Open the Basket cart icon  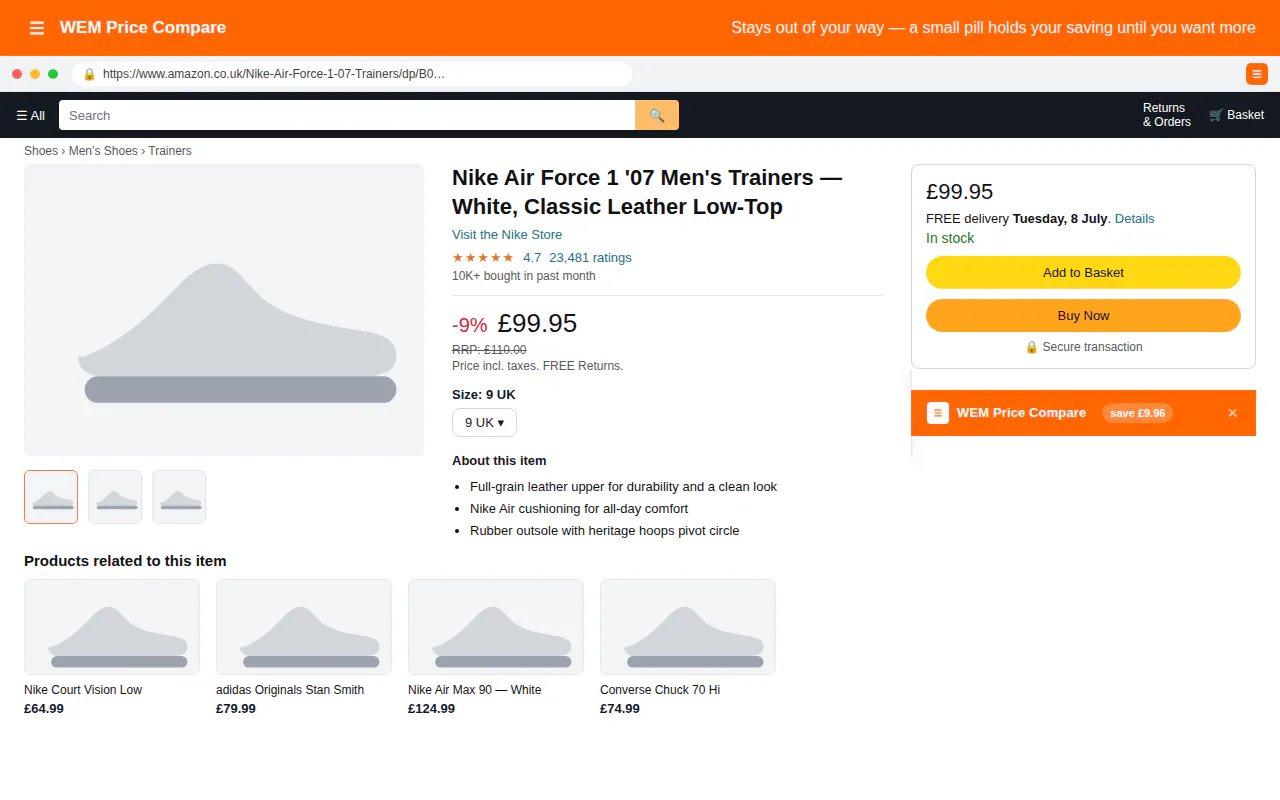pyautogui.click(x=1236, y=115)
